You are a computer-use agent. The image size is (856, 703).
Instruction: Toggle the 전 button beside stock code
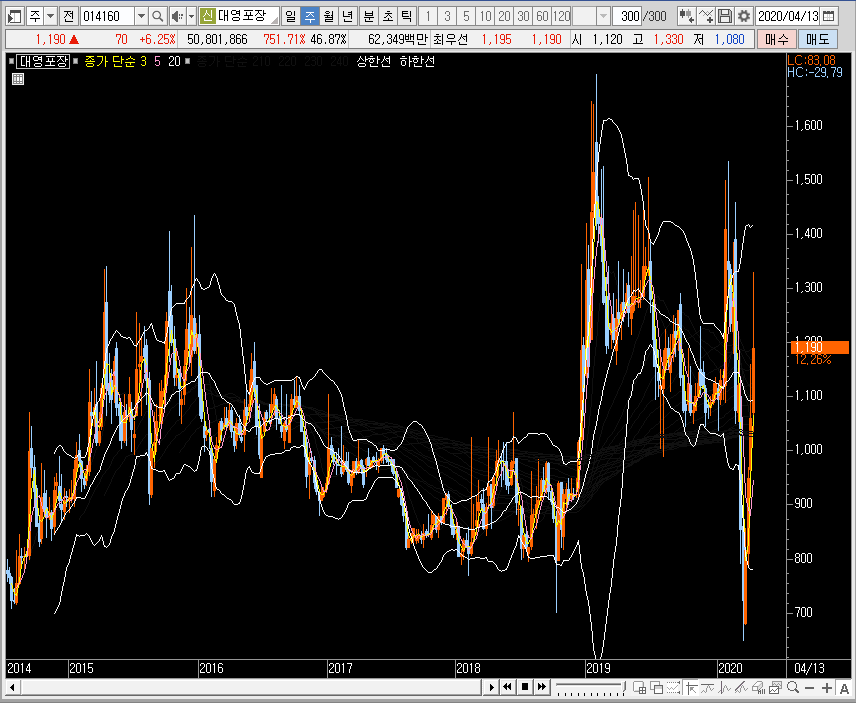point(68,16)
